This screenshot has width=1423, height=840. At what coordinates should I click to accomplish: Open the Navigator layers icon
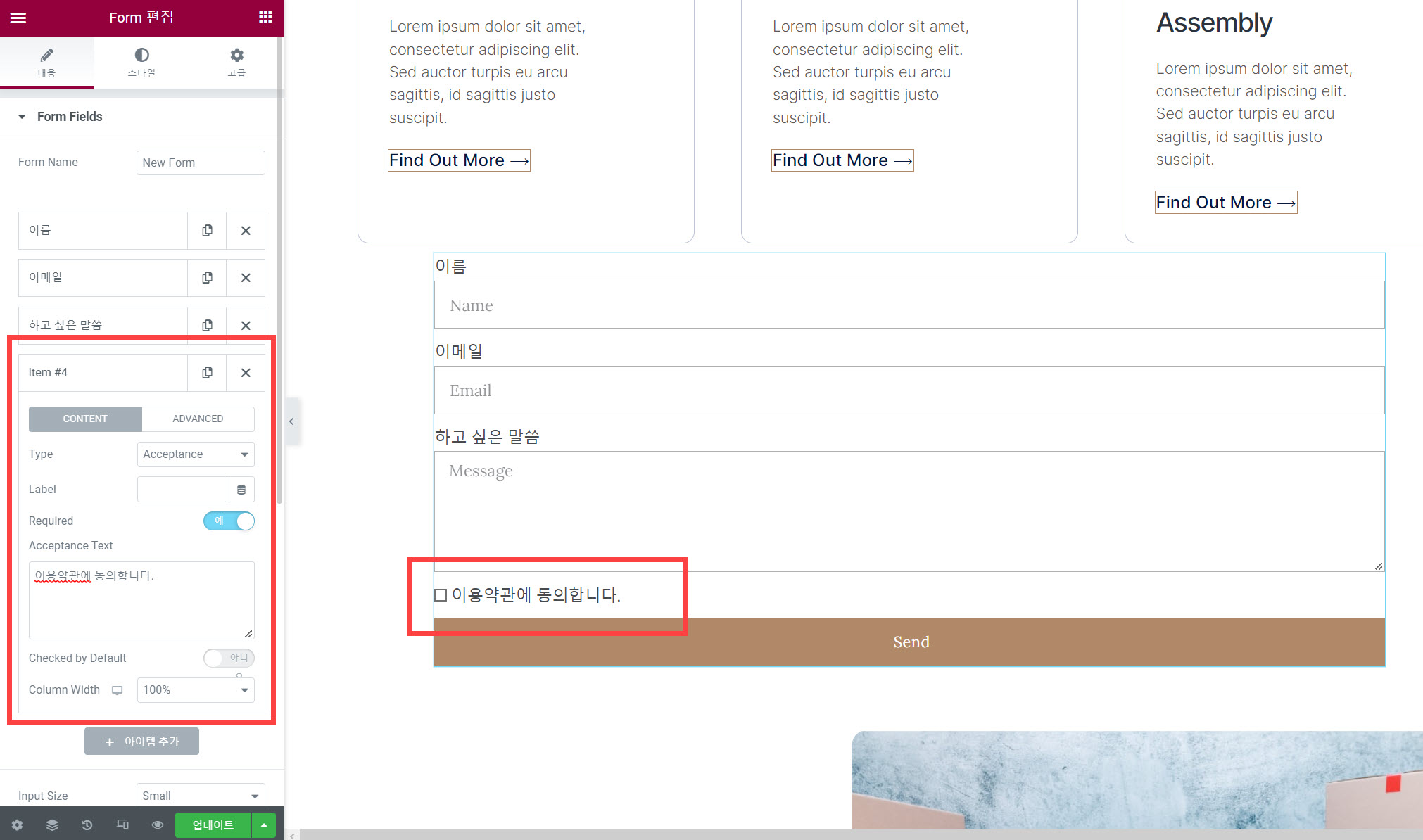point(51,825)
